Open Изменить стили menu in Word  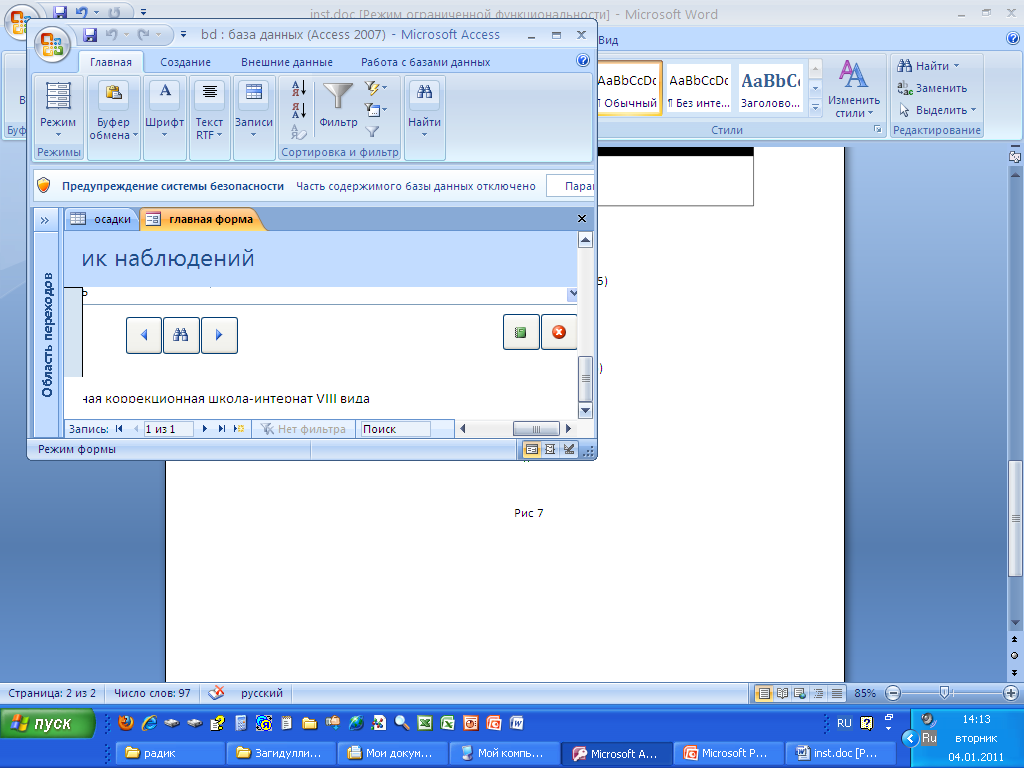(x=854, y=89)
